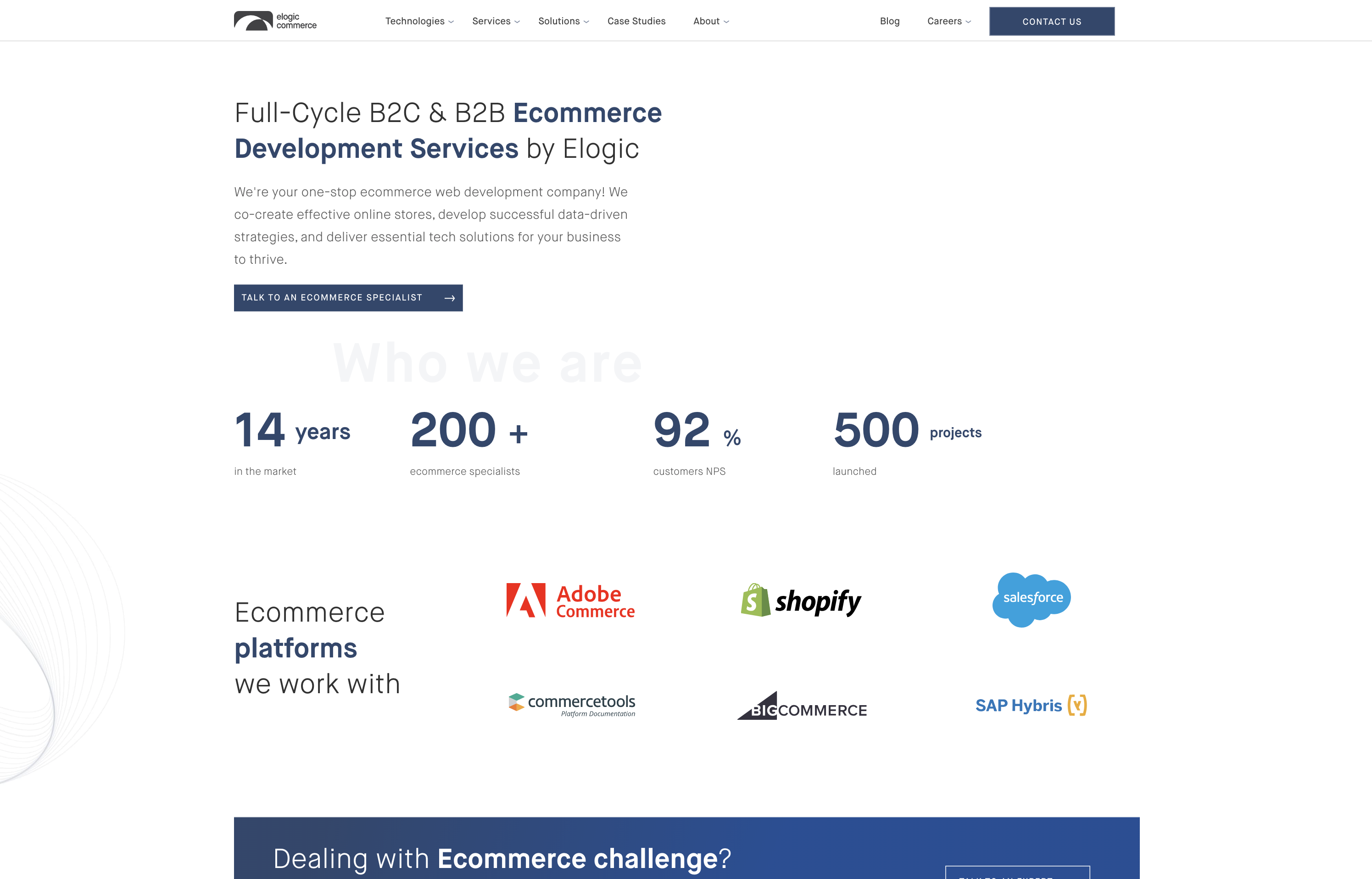Screen dimensions: 1372x879
Task: Go to Case Studies page
Action: click(x=636, y=21)
